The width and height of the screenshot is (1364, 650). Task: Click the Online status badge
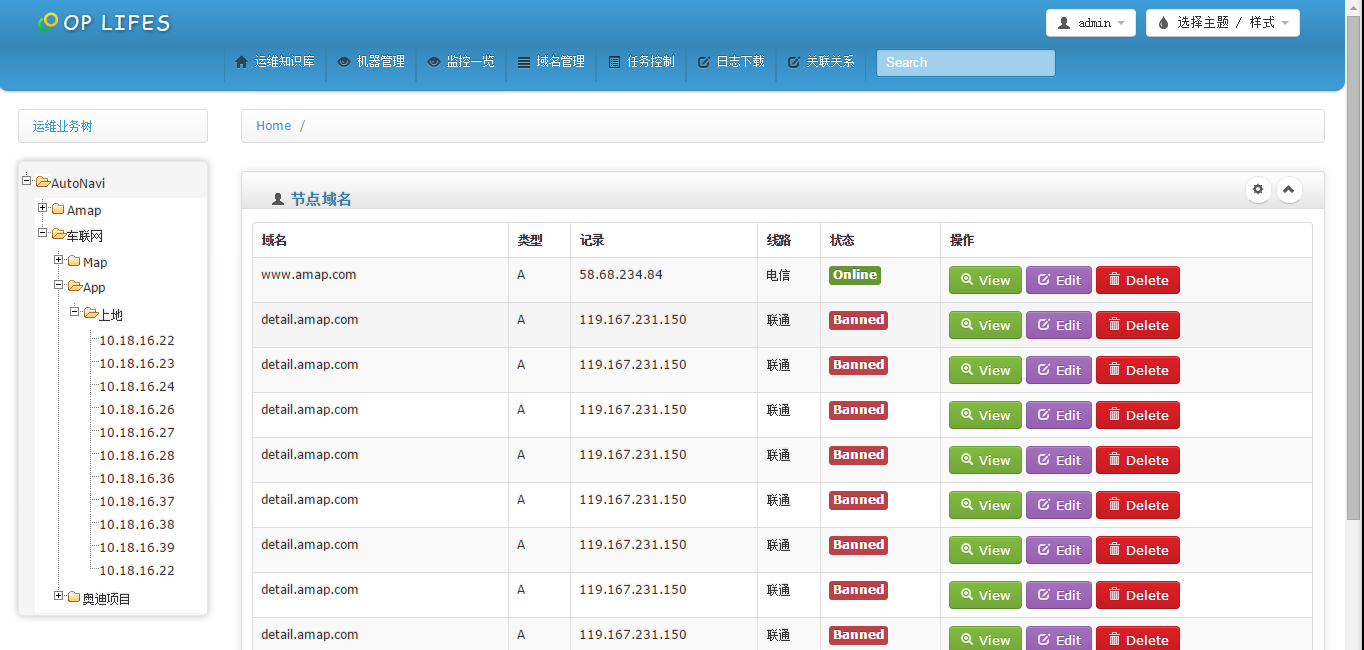pyautogui.click(x=855, y=275)
